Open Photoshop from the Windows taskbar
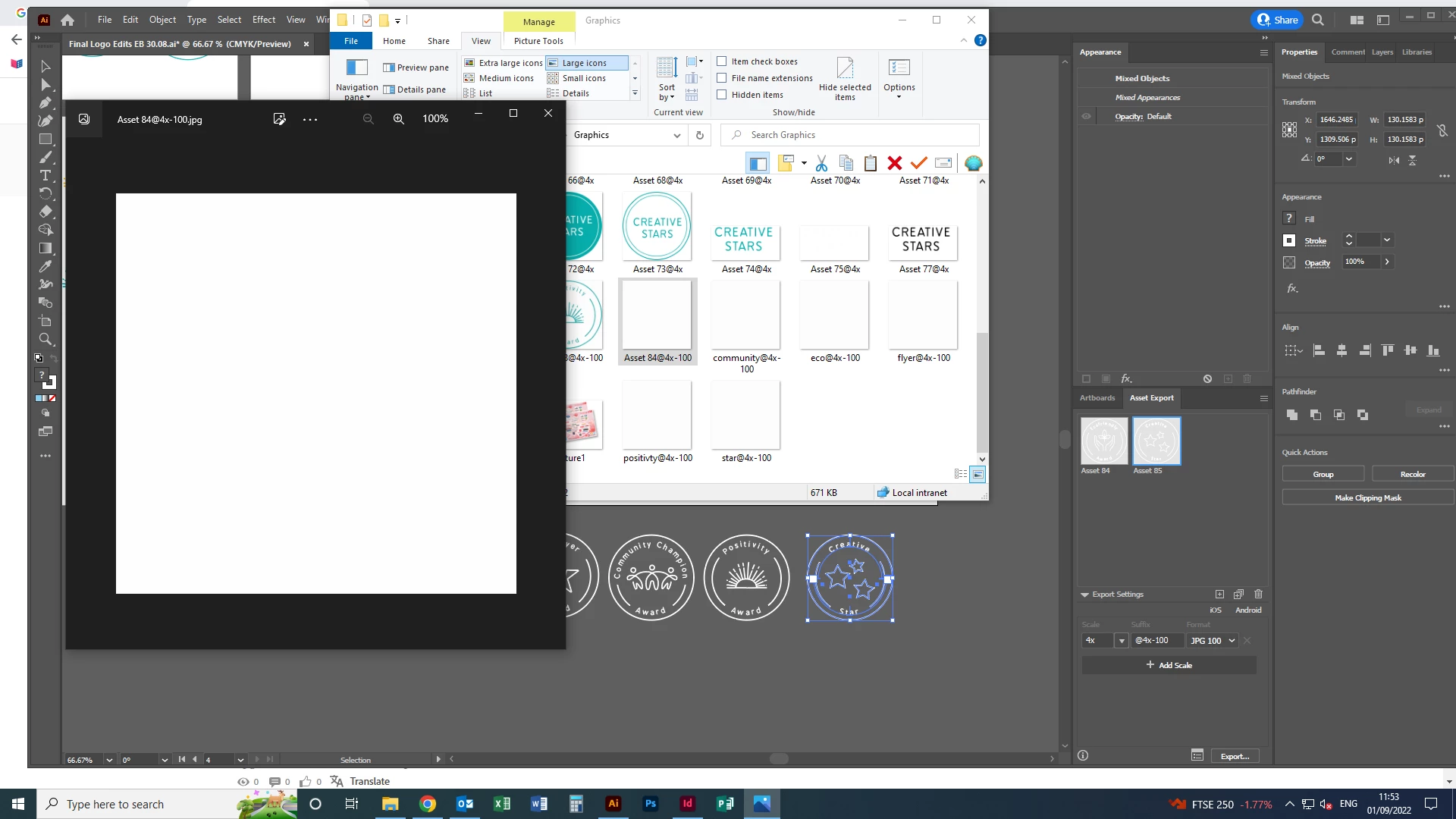1456x819 pixels. (x=650, y=804)
